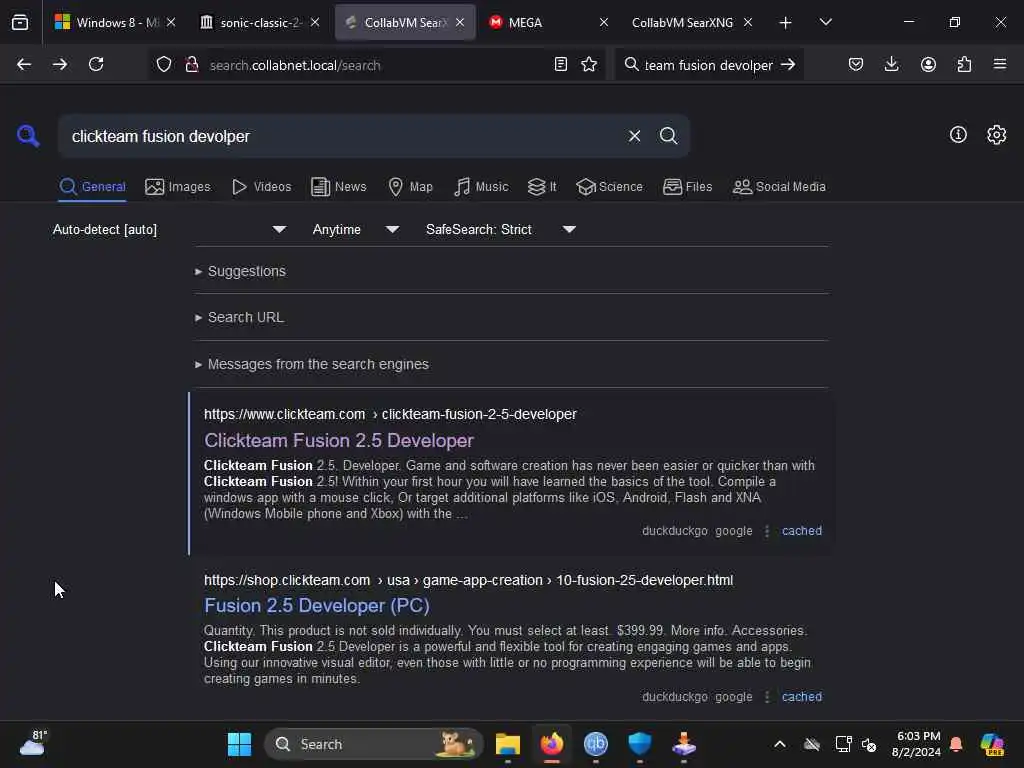Show hidden system tray icons
The width and height of the screenshot is (1024, 768).
pos(780,744)
